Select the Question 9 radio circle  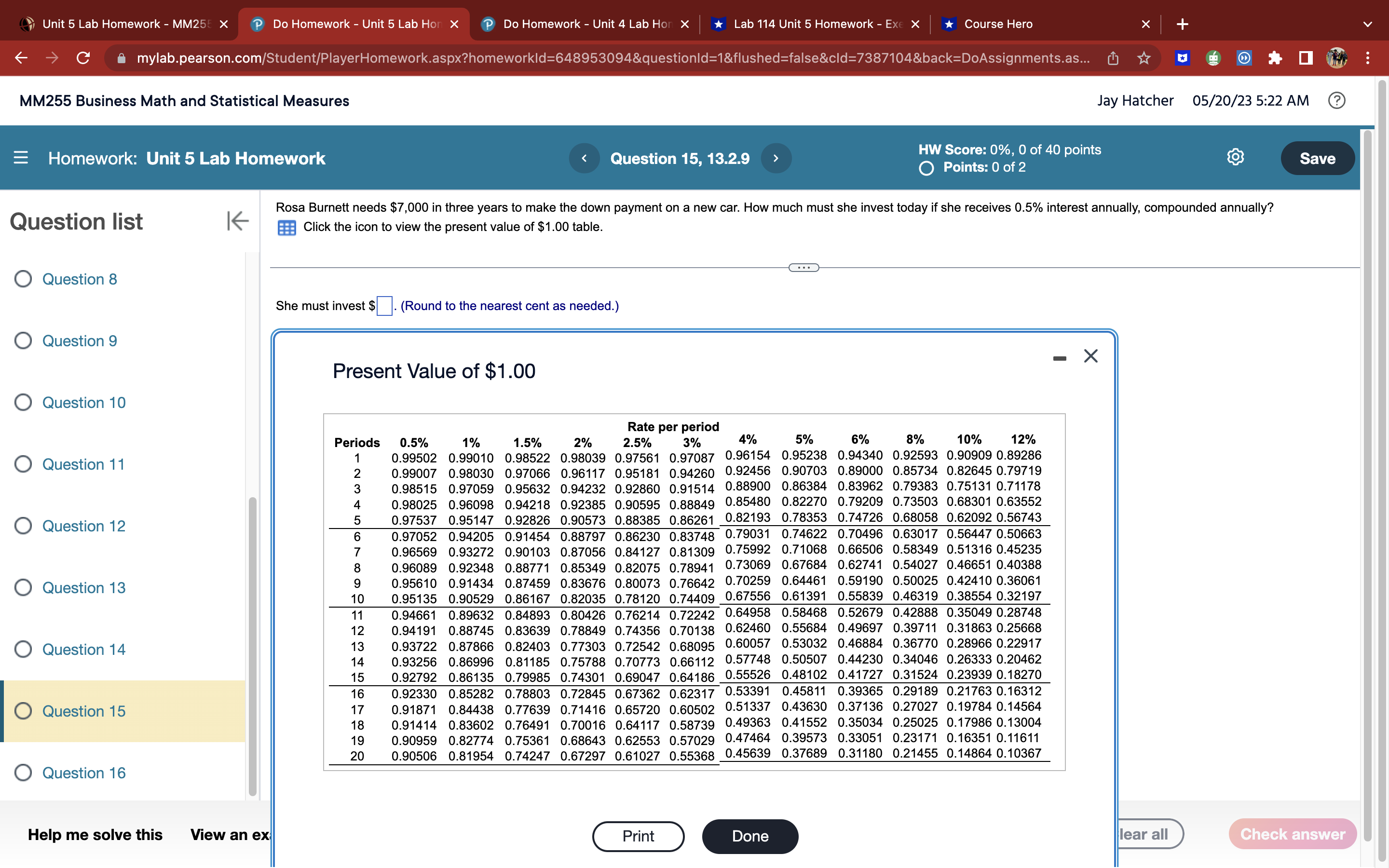(x=23, y=340)
